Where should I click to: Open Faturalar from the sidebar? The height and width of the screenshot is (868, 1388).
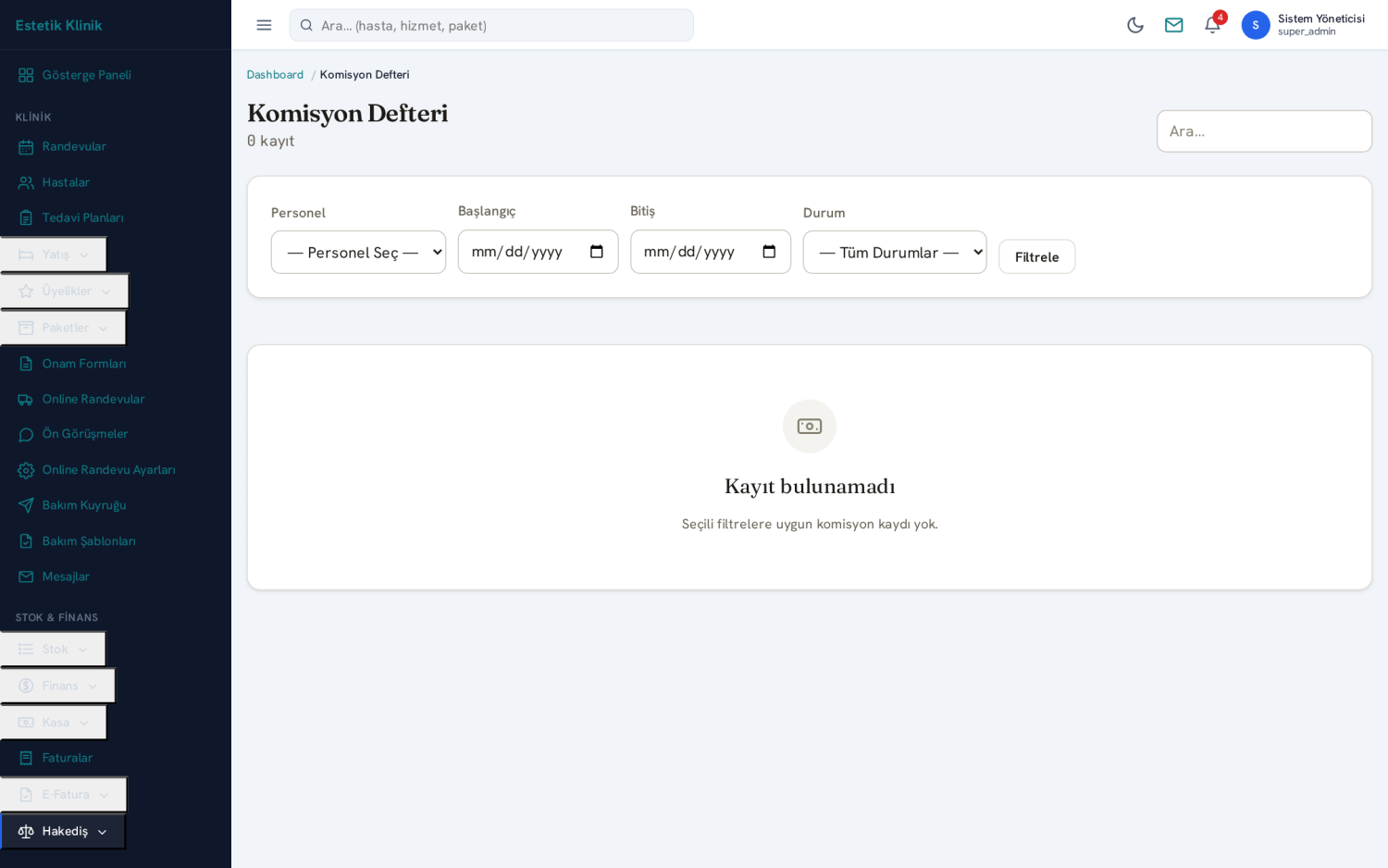point(68,758)
